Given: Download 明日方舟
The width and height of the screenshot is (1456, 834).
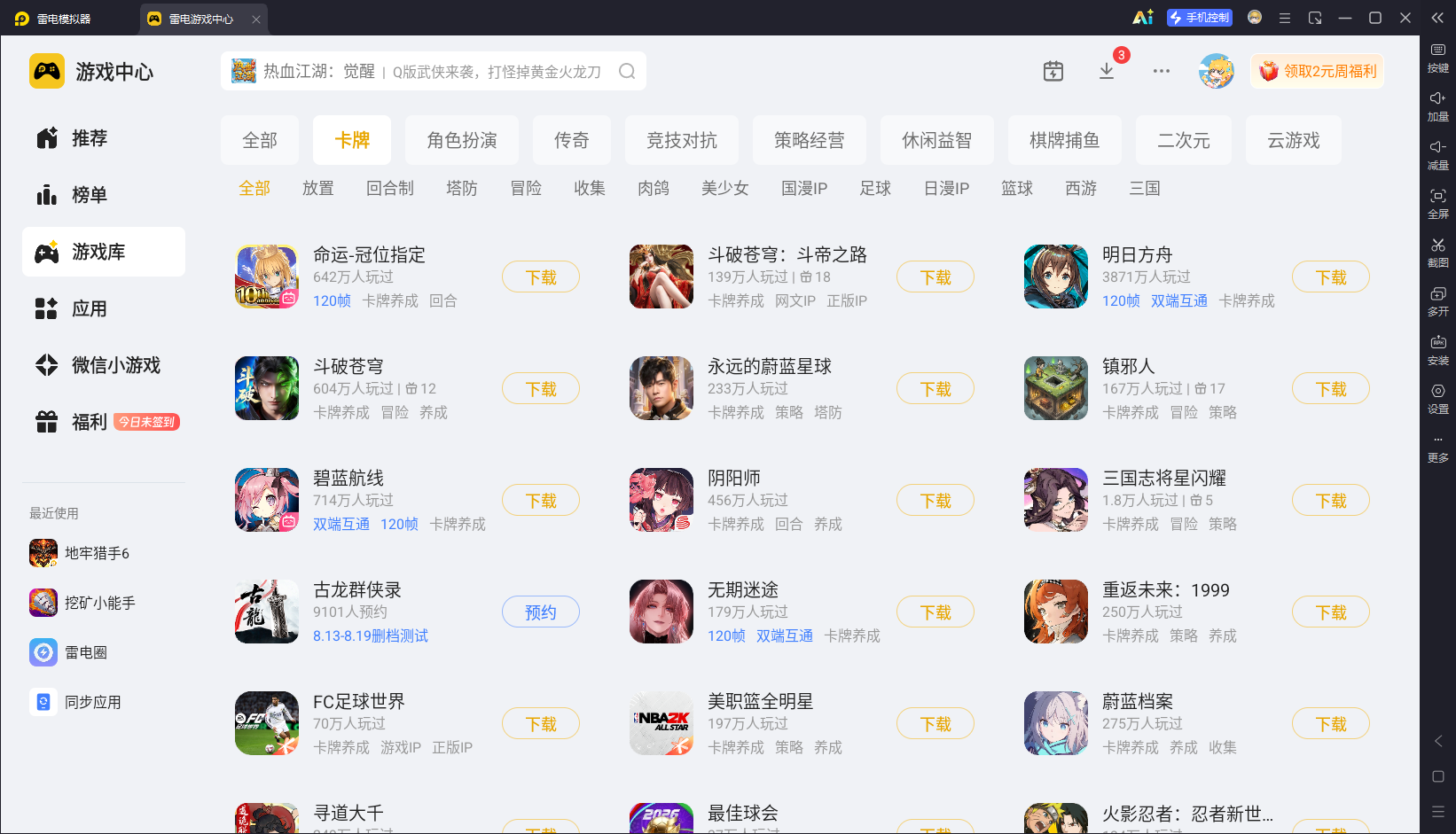Looking at the screenshot, I should (x=1331, y=277).
